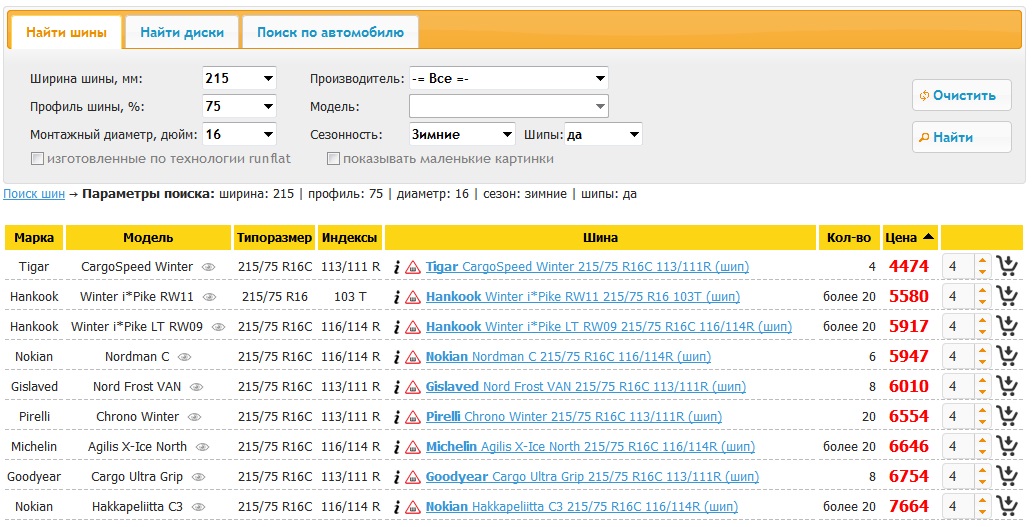
Task: Click quantity field in Nokian Nordman C row
Action: click(958, 357)
